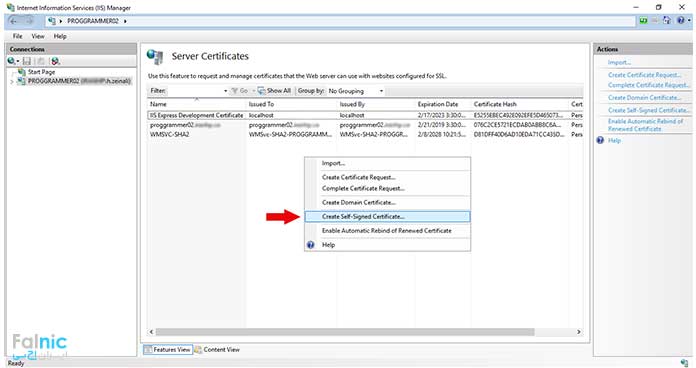
Task: Click Enable Automatic Rebind link in Actions
Action: tap(645, 125)
